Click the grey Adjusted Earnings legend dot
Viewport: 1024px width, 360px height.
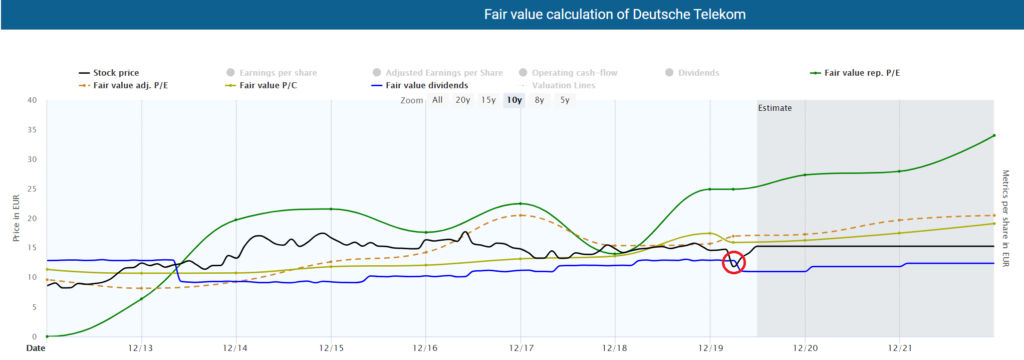coord(376,73)
